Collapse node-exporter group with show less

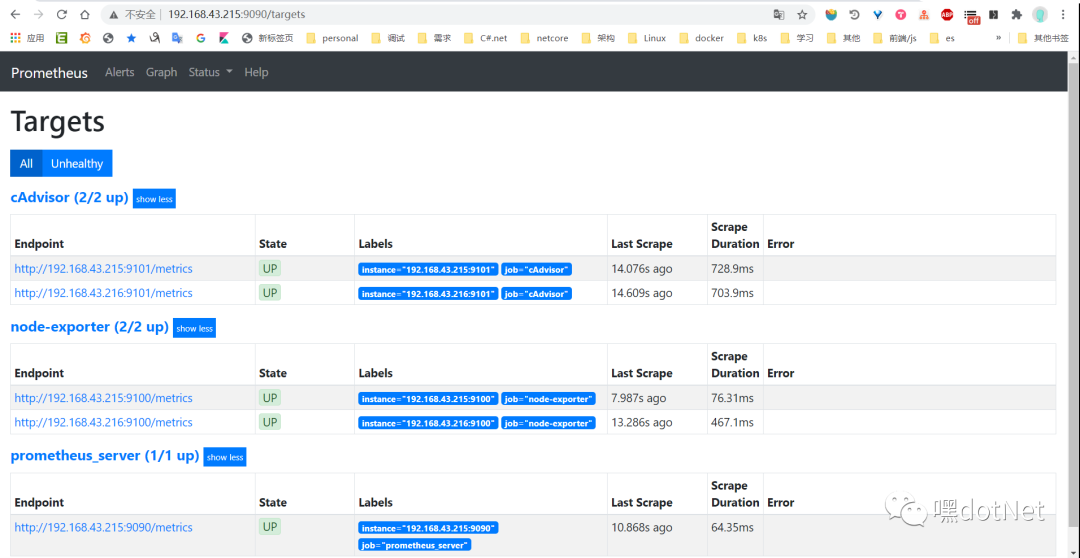pyautogui.click(x=194, y=328)
